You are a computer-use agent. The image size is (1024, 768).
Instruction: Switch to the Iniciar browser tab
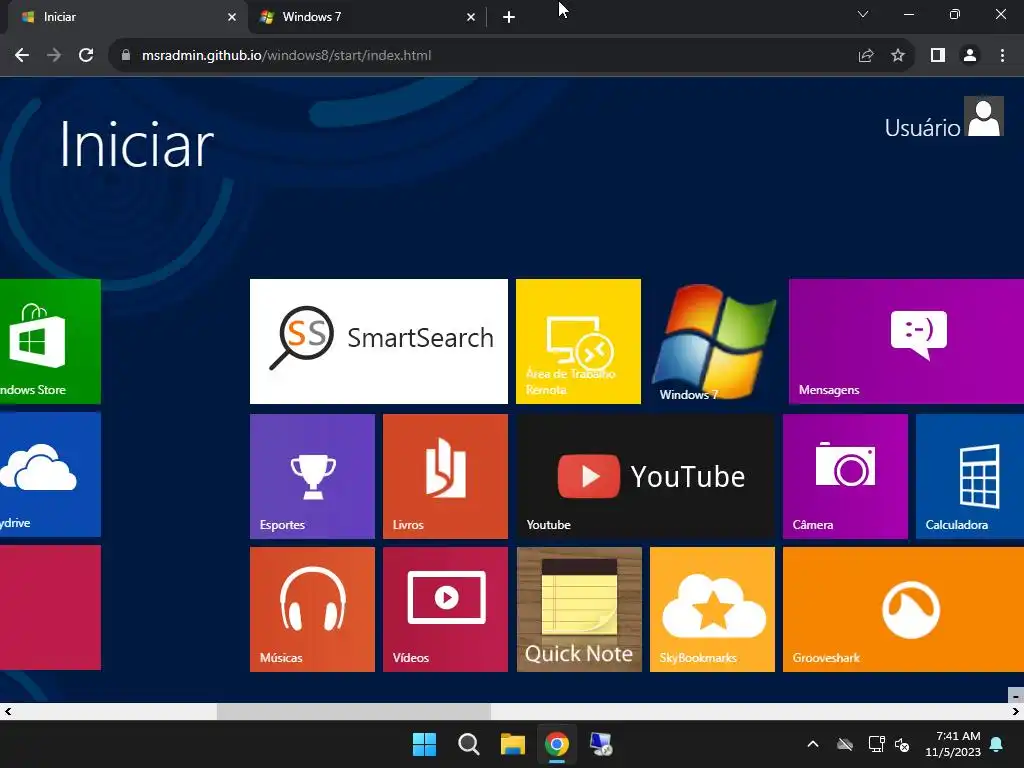[124, 17]
